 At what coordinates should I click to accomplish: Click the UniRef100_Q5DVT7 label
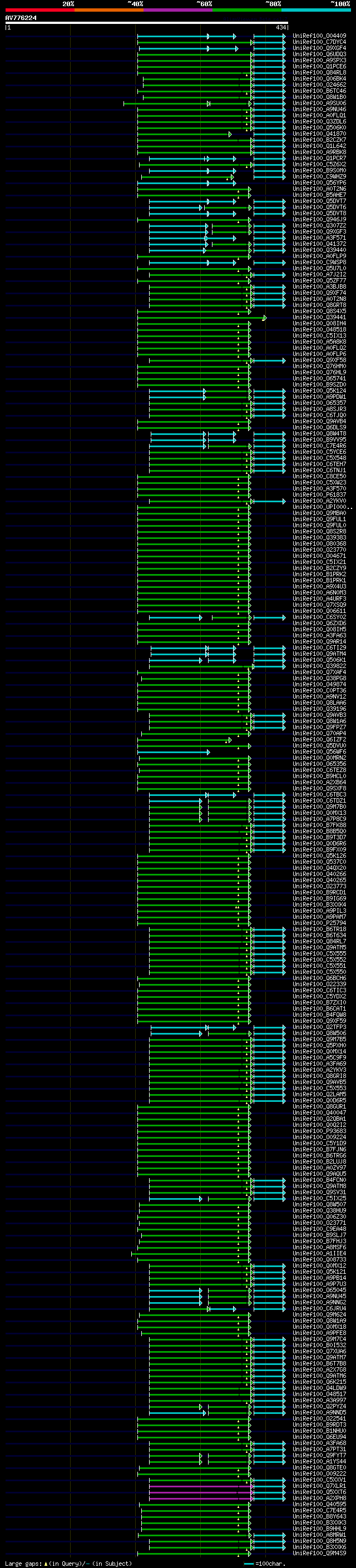click(319, 201)
